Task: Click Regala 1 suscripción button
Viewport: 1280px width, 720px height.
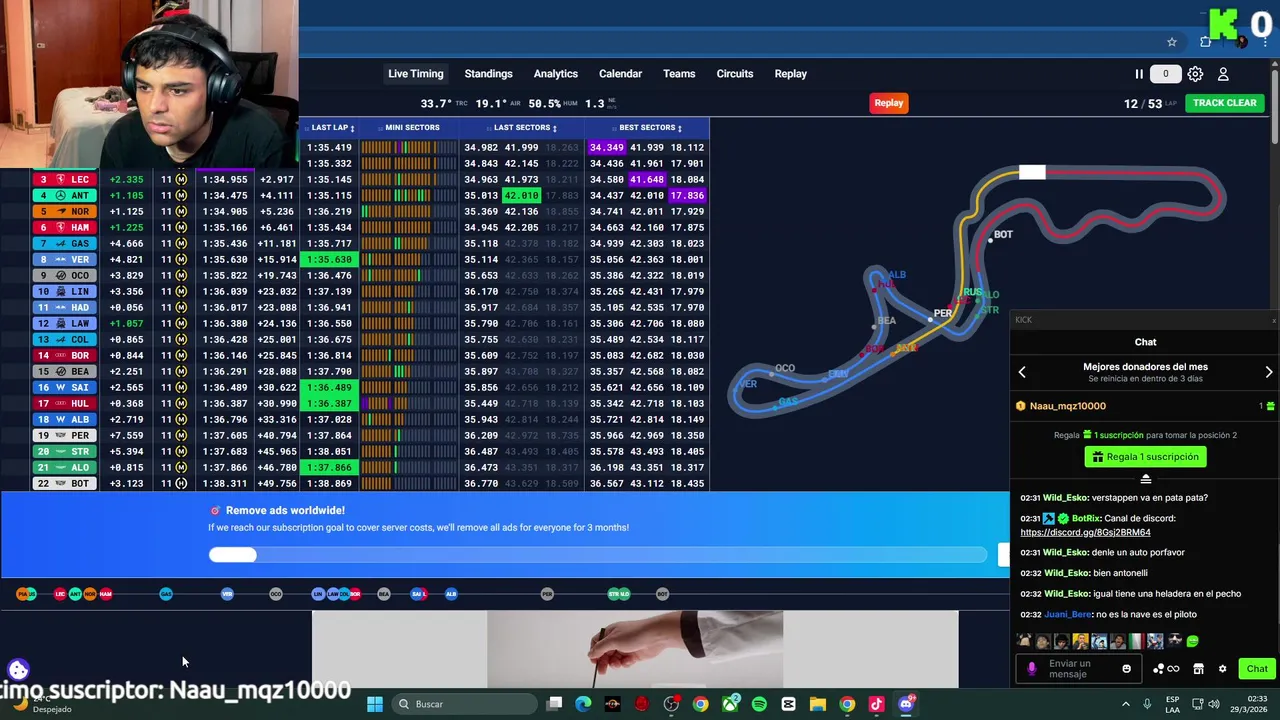Action: pyautogui.click(x=1145, y=457)
